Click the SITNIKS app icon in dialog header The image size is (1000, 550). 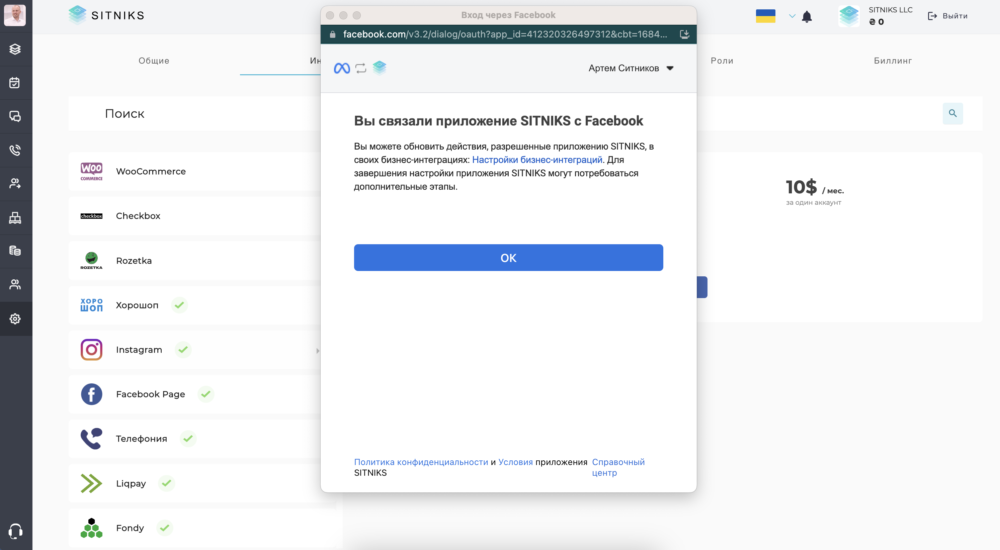379,67
